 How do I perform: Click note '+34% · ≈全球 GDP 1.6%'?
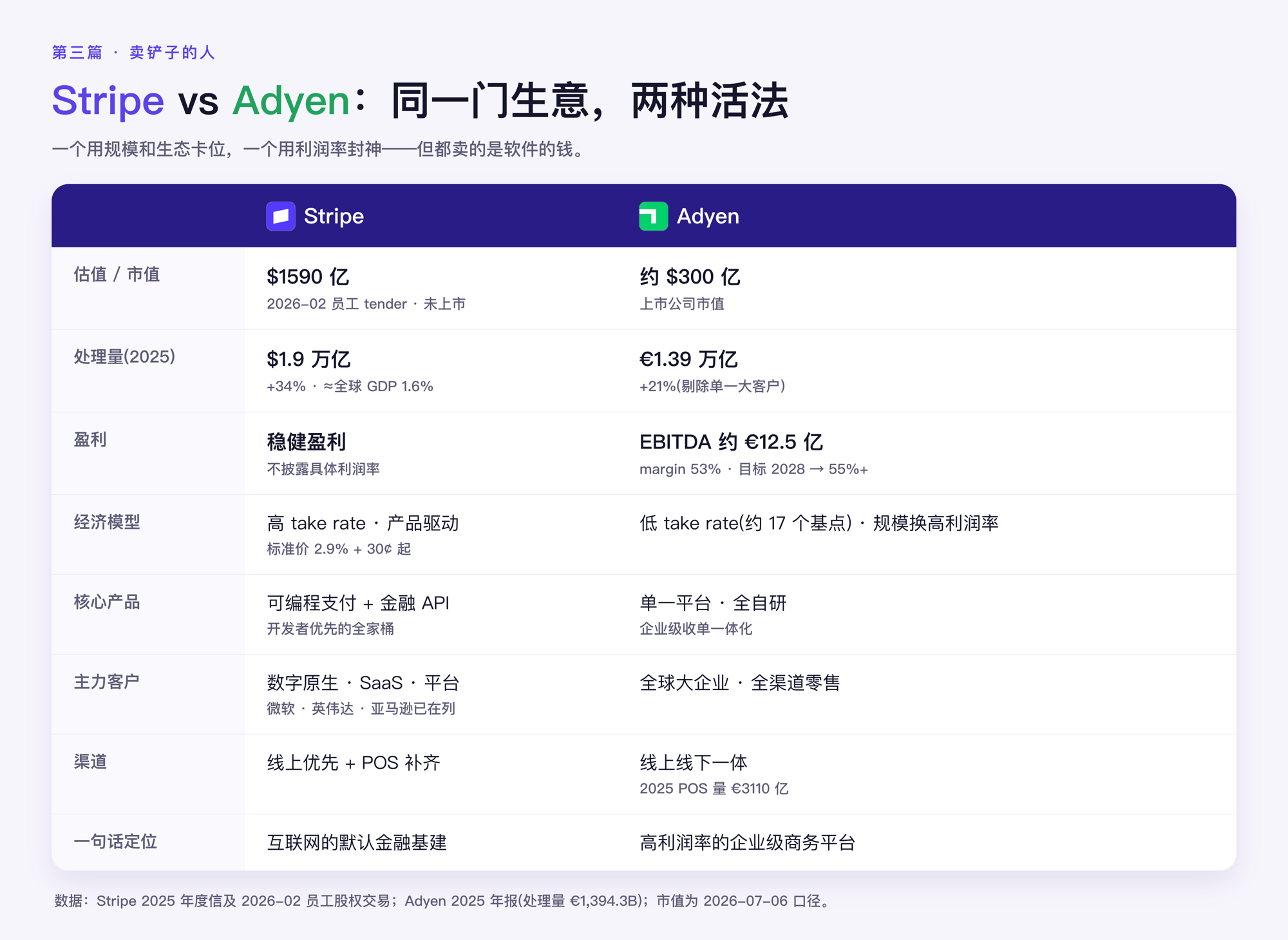click(350, 386)
